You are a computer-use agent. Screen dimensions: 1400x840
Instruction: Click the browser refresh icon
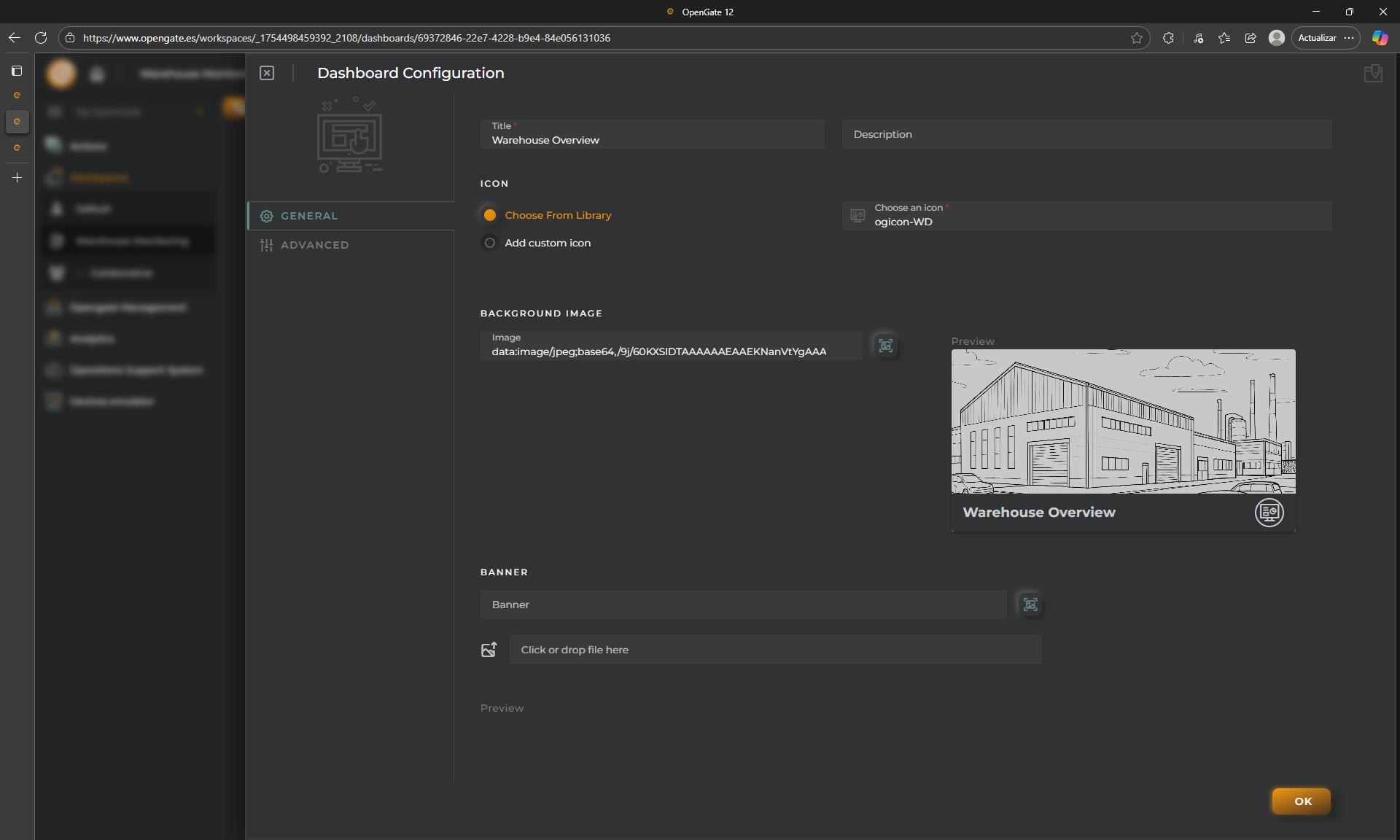pyautogui.click(x=41, y=38)
